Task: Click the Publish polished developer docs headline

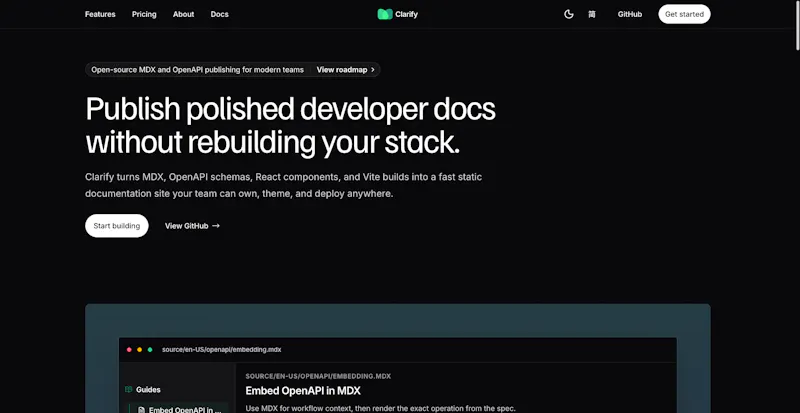Action: click(x=290, y=124)
